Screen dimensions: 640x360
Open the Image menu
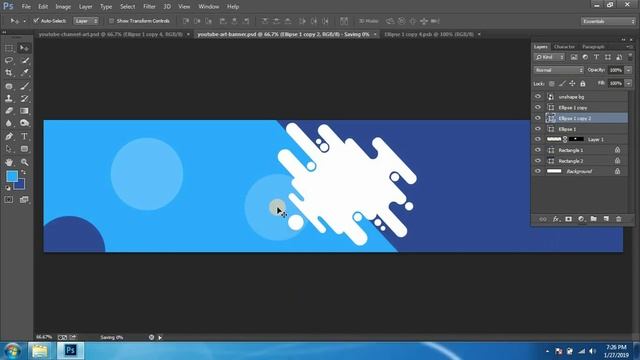click(x=63, y=7)
